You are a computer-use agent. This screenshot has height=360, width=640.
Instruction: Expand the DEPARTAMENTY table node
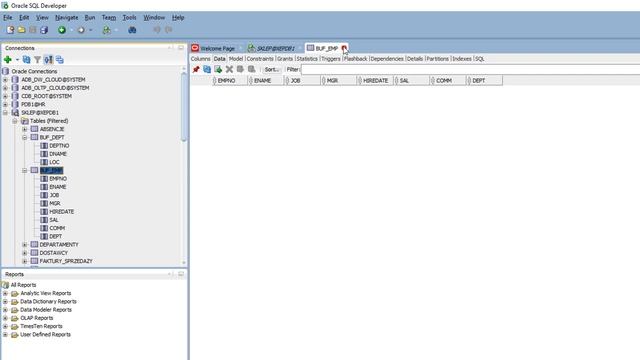(24, 244)
